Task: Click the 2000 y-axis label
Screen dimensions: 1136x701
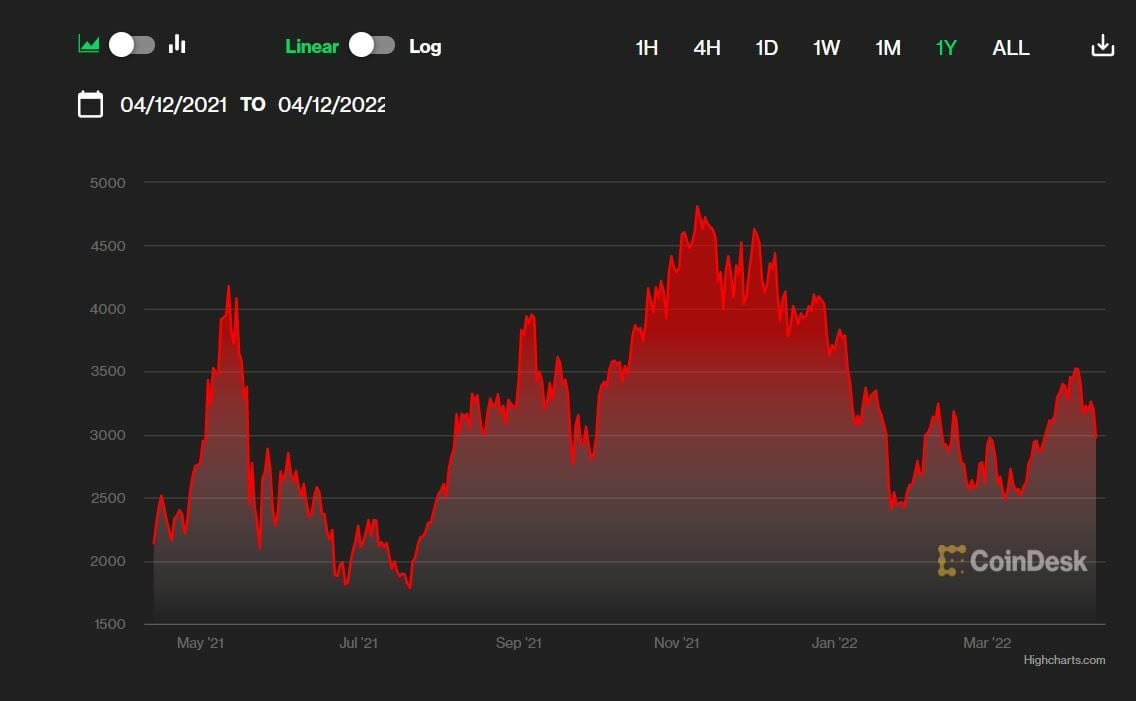Action: point(107,561)
